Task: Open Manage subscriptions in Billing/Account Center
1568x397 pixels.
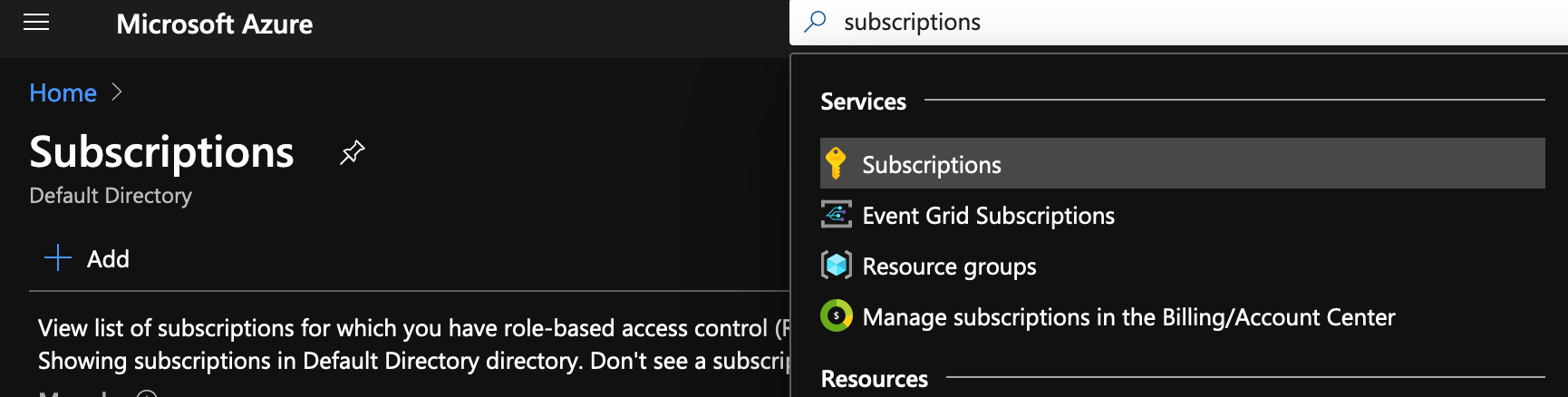Action: click(x=1128, y=317)
